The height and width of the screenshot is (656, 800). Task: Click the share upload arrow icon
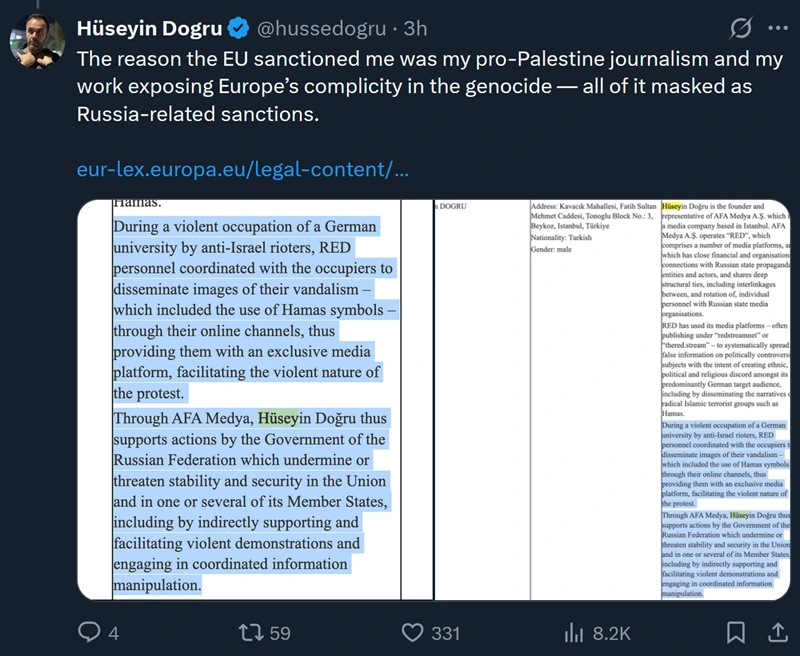point(776,632)
